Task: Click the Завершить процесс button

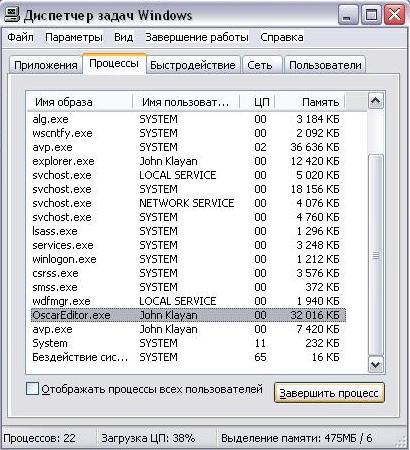Action: (329, 393)
